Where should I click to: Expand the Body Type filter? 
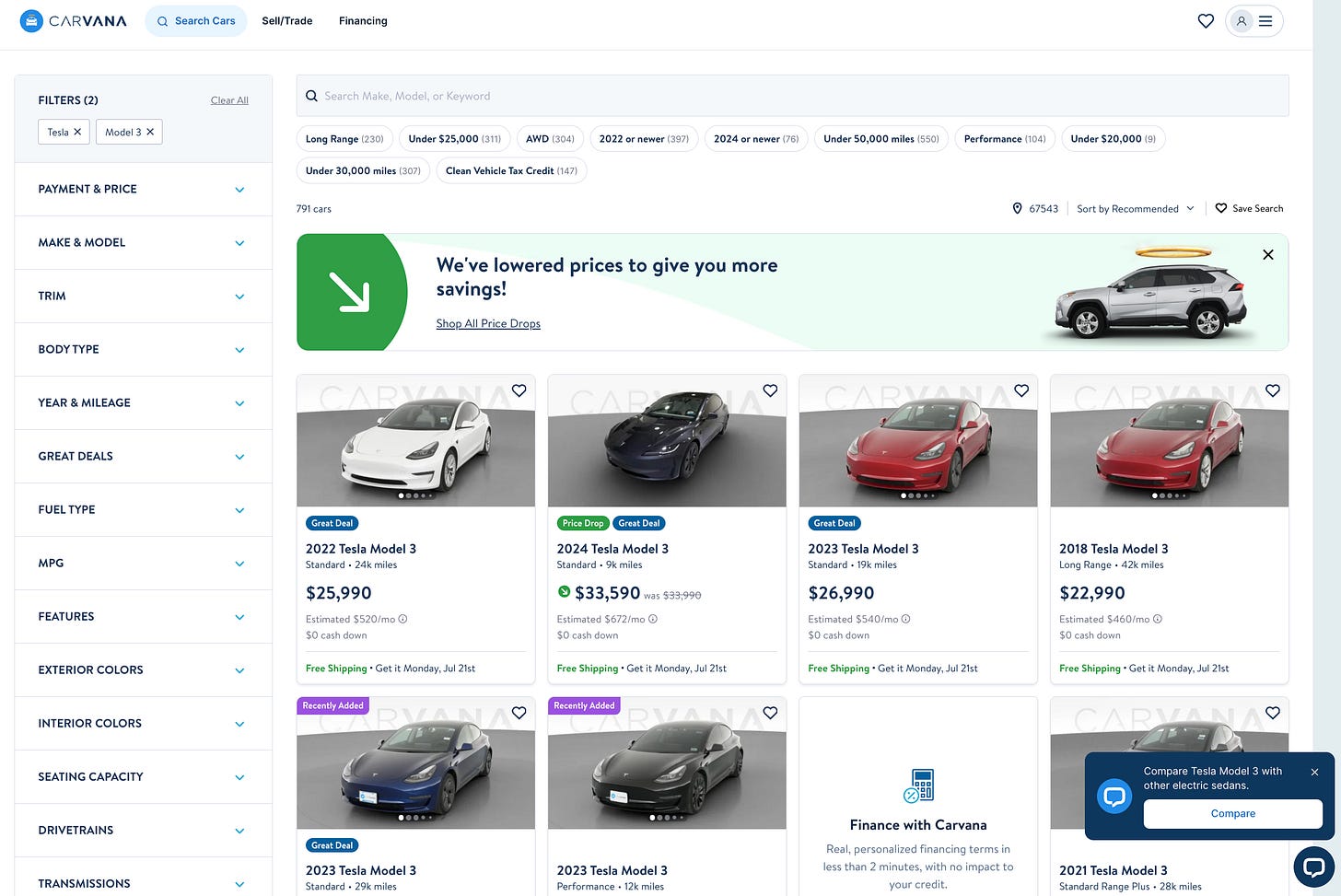point(143,349)
